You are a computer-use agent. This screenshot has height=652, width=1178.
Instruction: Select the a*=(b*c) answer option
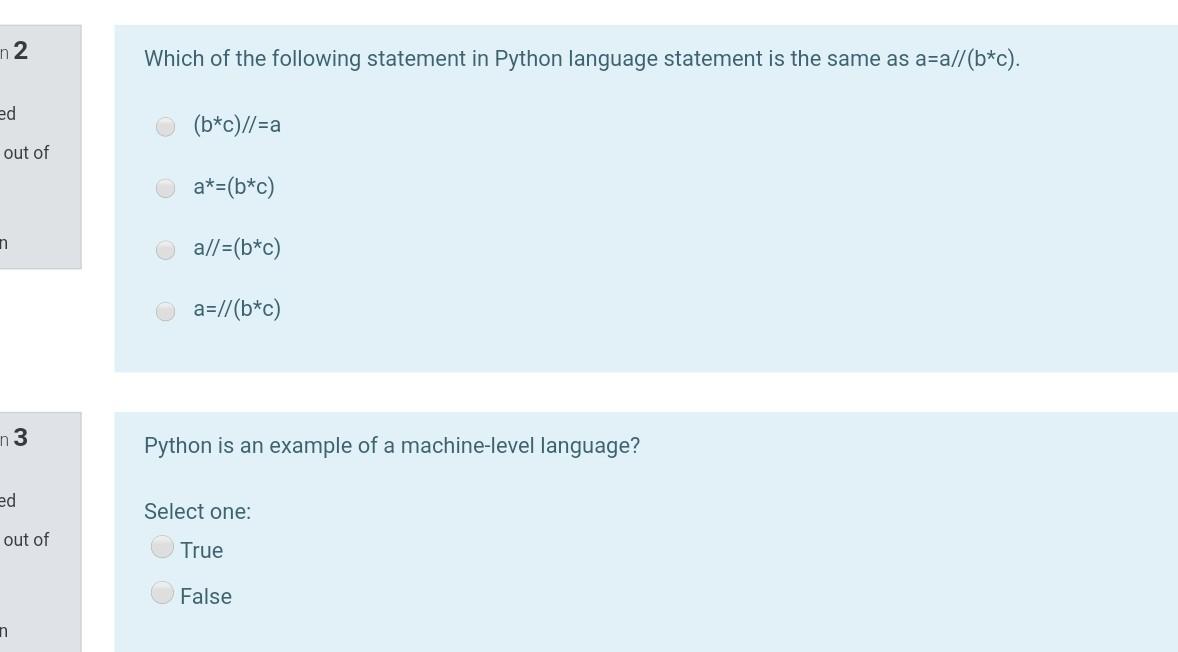click(165, 187)
